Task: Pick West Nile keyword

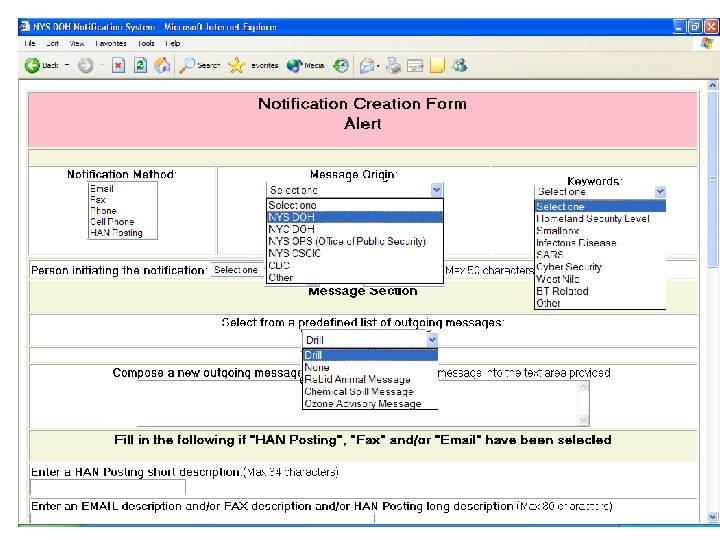Action: [x=600, y=279]
